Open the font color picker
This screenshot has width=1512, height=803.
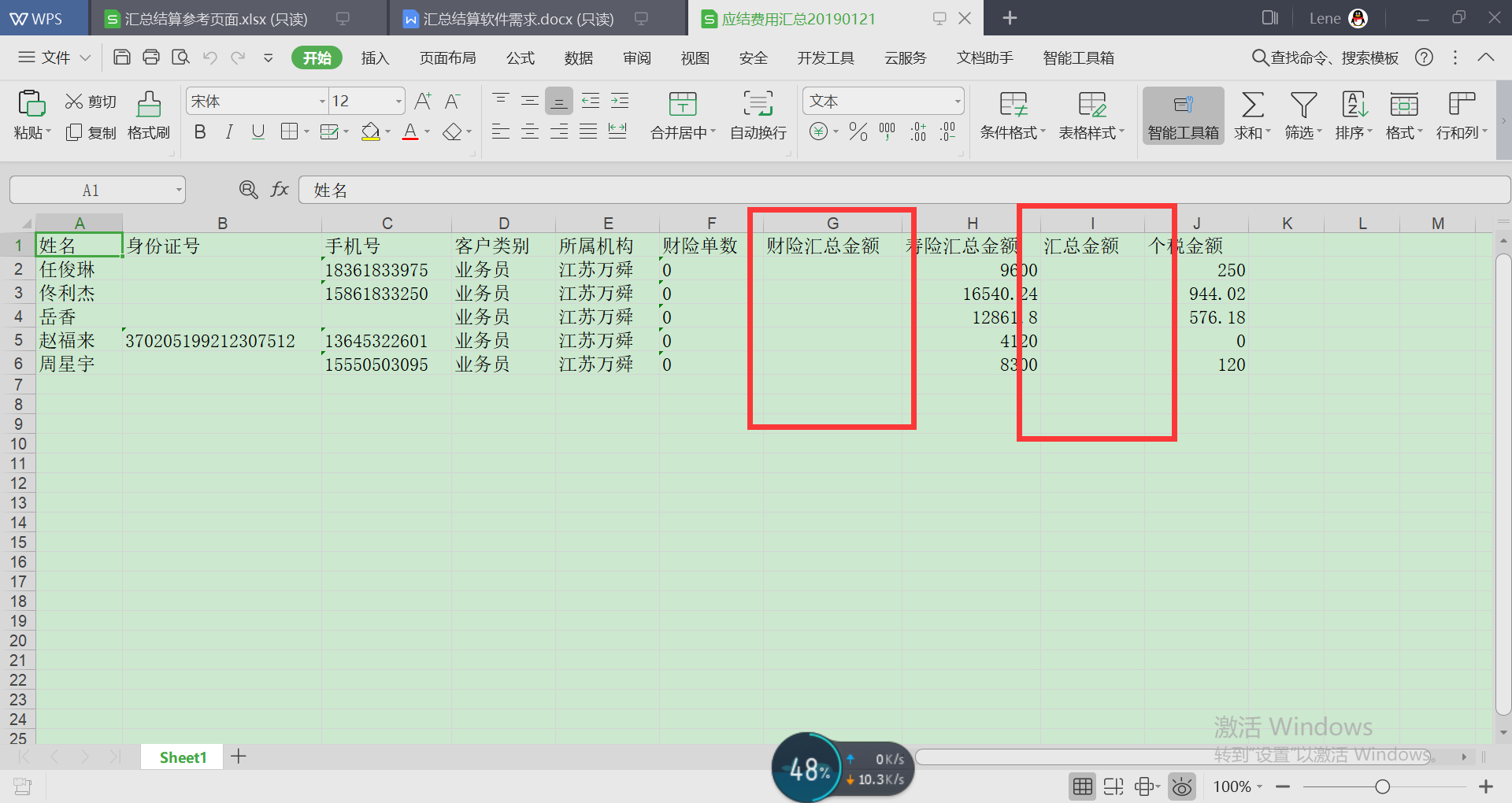(410, 131)
